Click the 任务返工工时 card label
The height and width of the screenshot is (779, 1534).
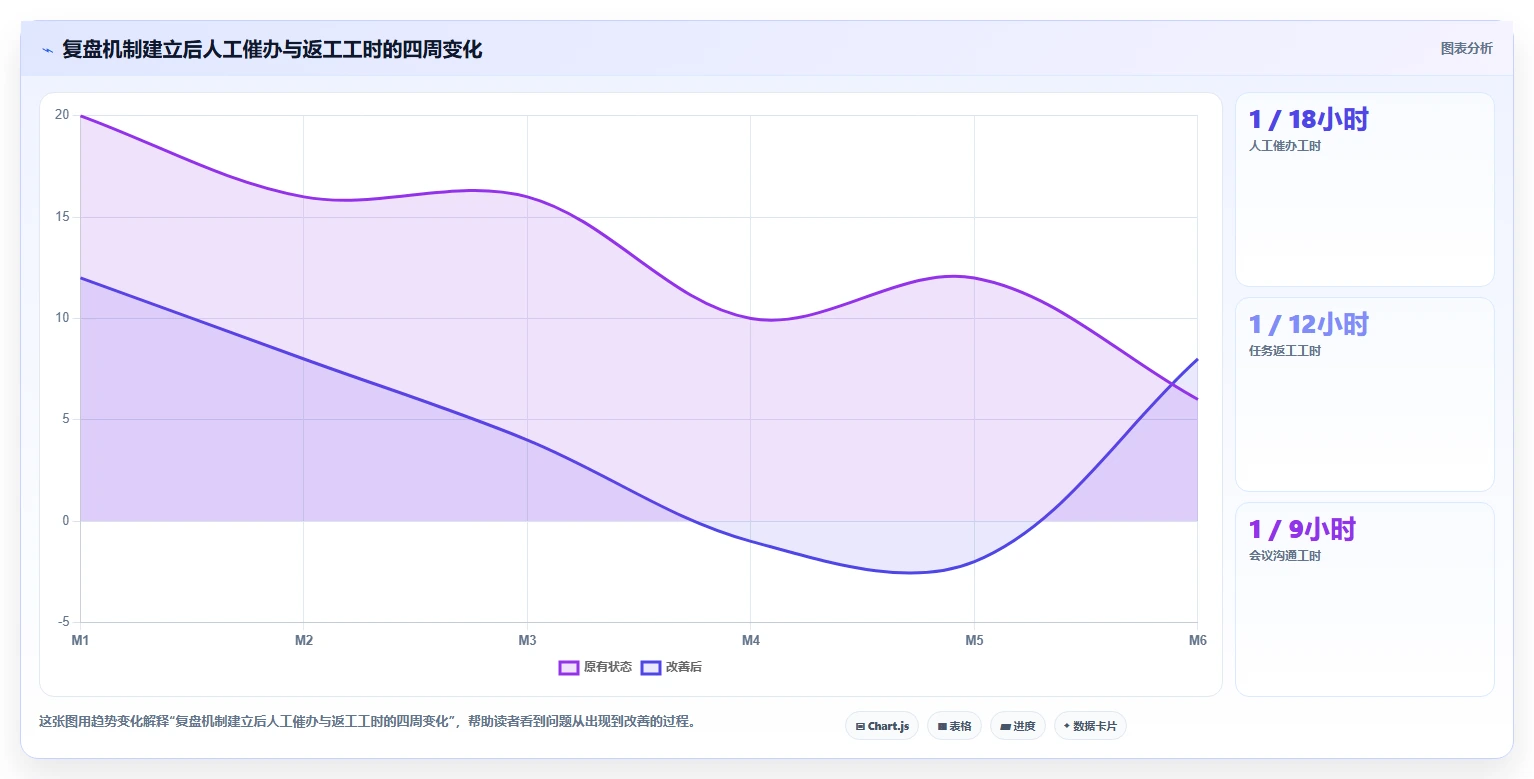click(x=1285, y=351)
